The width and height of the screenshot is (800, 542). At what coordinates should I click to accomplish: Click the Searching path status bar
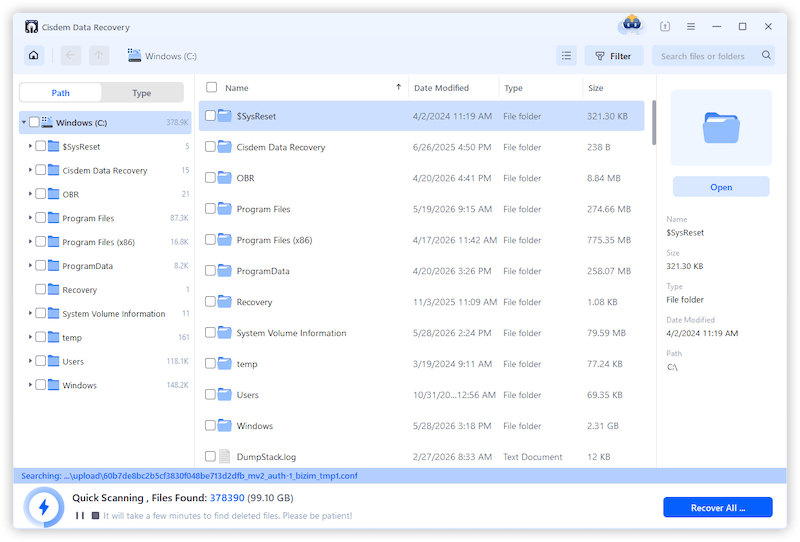pyautogui.click(x=400, y=476)
